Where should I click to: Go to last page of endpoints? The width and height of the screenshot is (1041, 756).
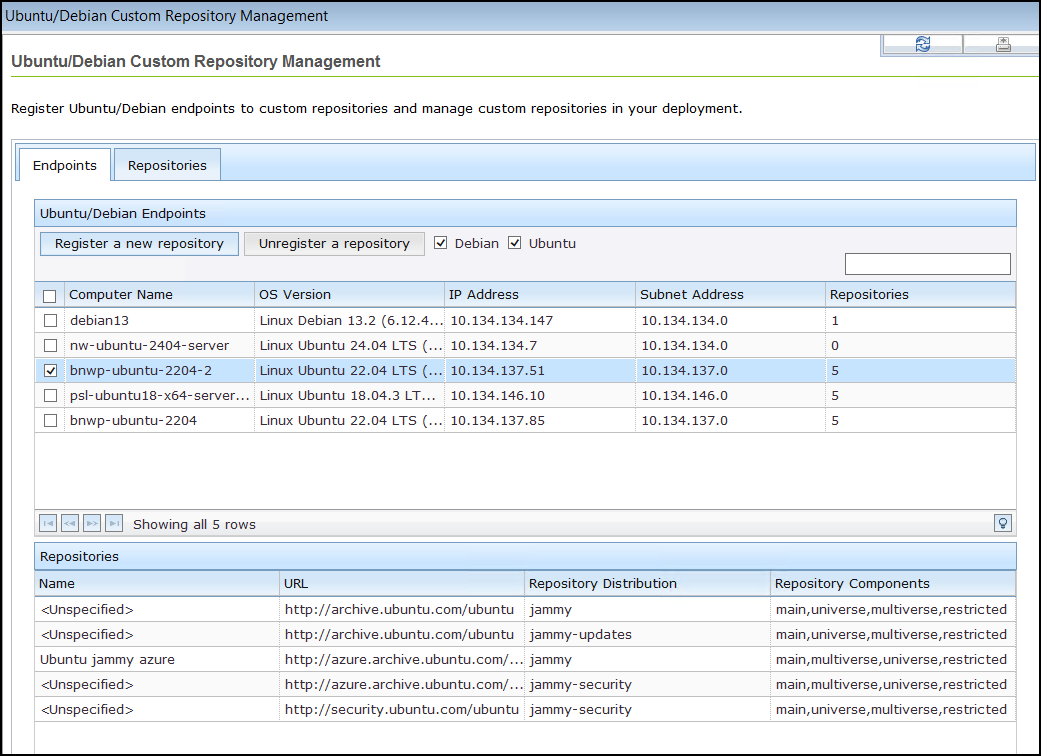[114, 524]
